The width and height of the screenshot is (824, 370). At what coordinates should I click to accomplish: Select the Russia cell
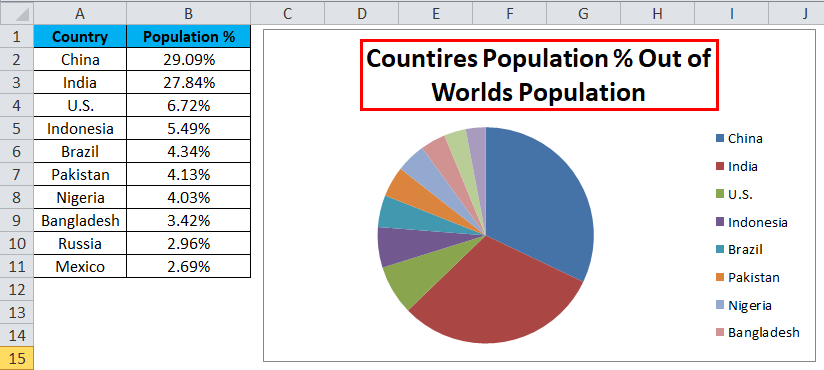[80, 244]
